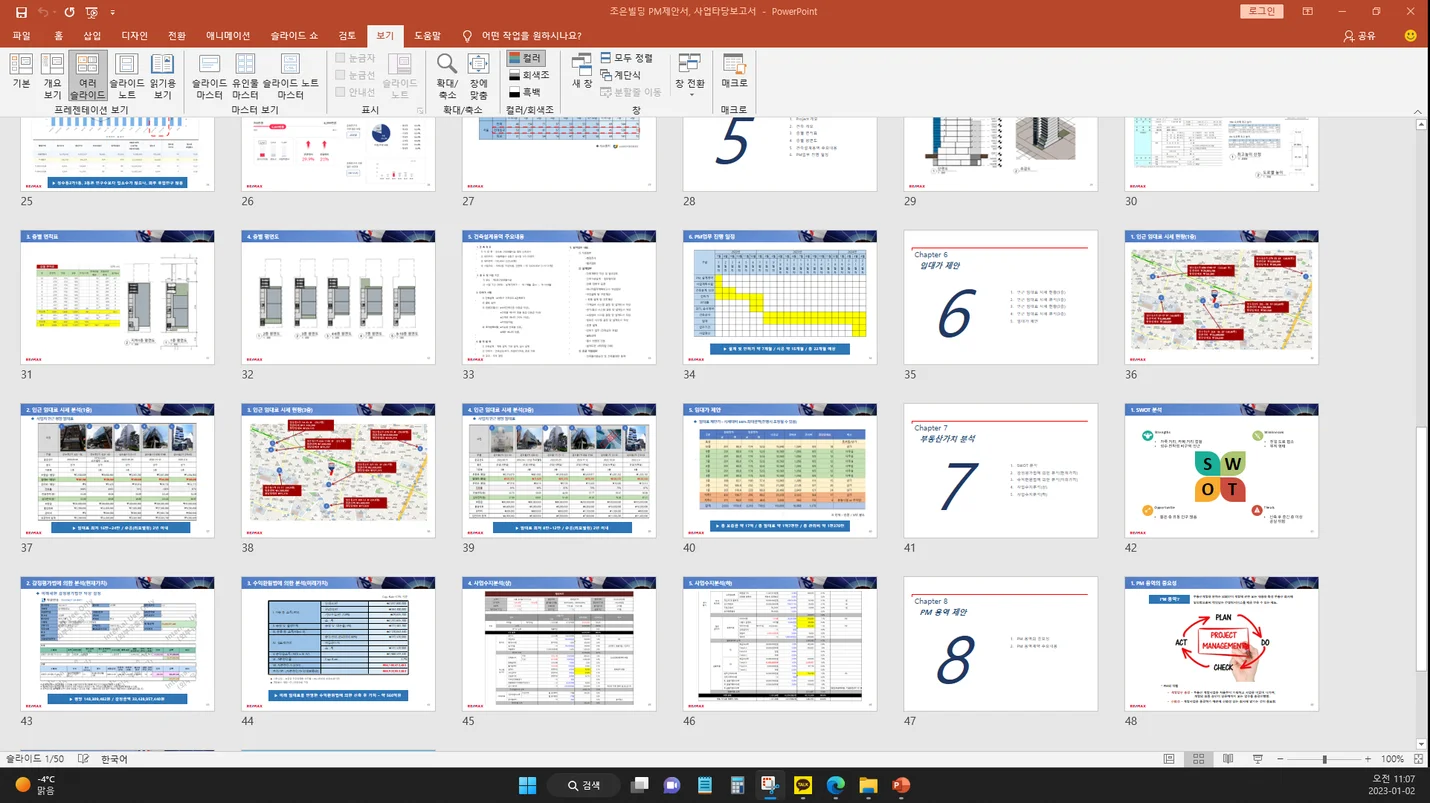
Task: Click the Save icon in quick access toolbar
Action: point(21,12)
